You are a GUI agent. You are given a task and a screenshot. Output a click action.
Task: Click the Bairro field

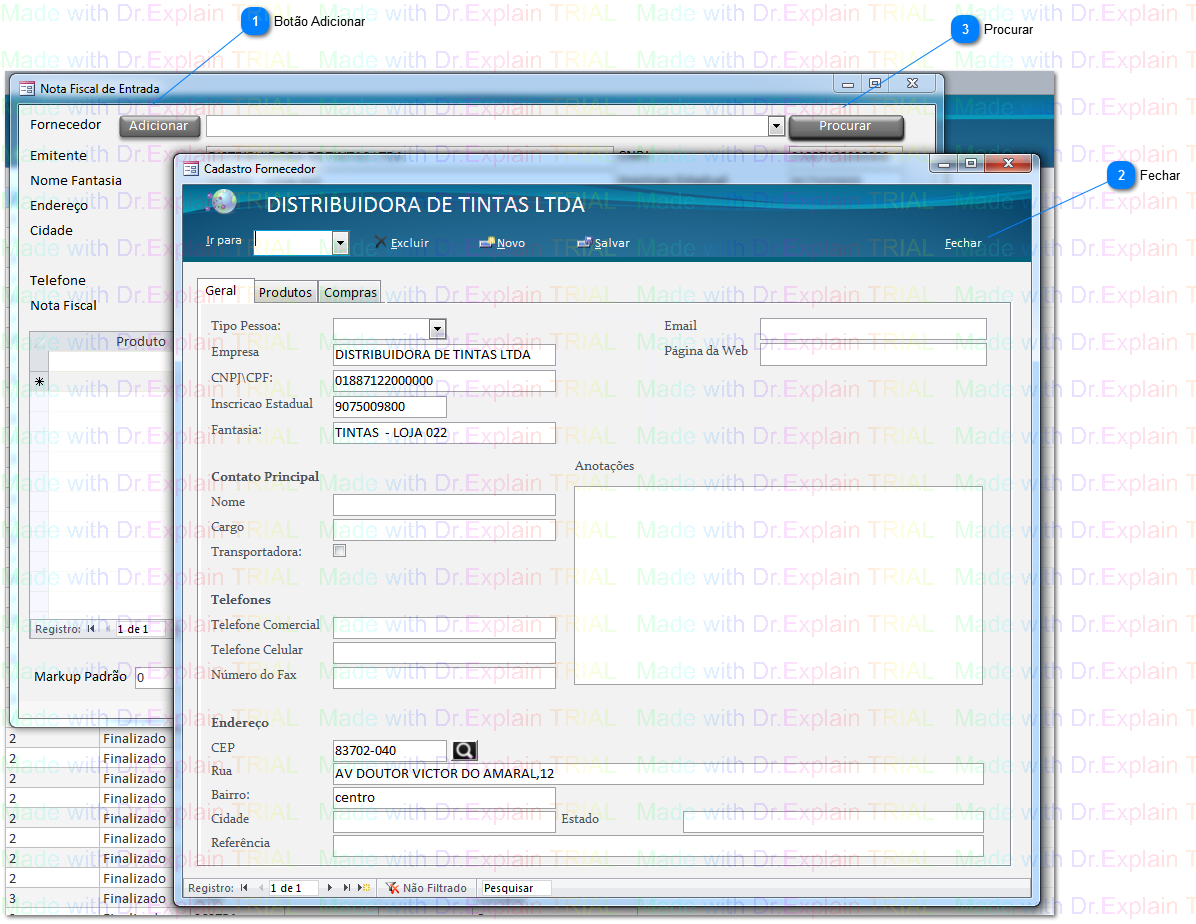pos(444,798)
